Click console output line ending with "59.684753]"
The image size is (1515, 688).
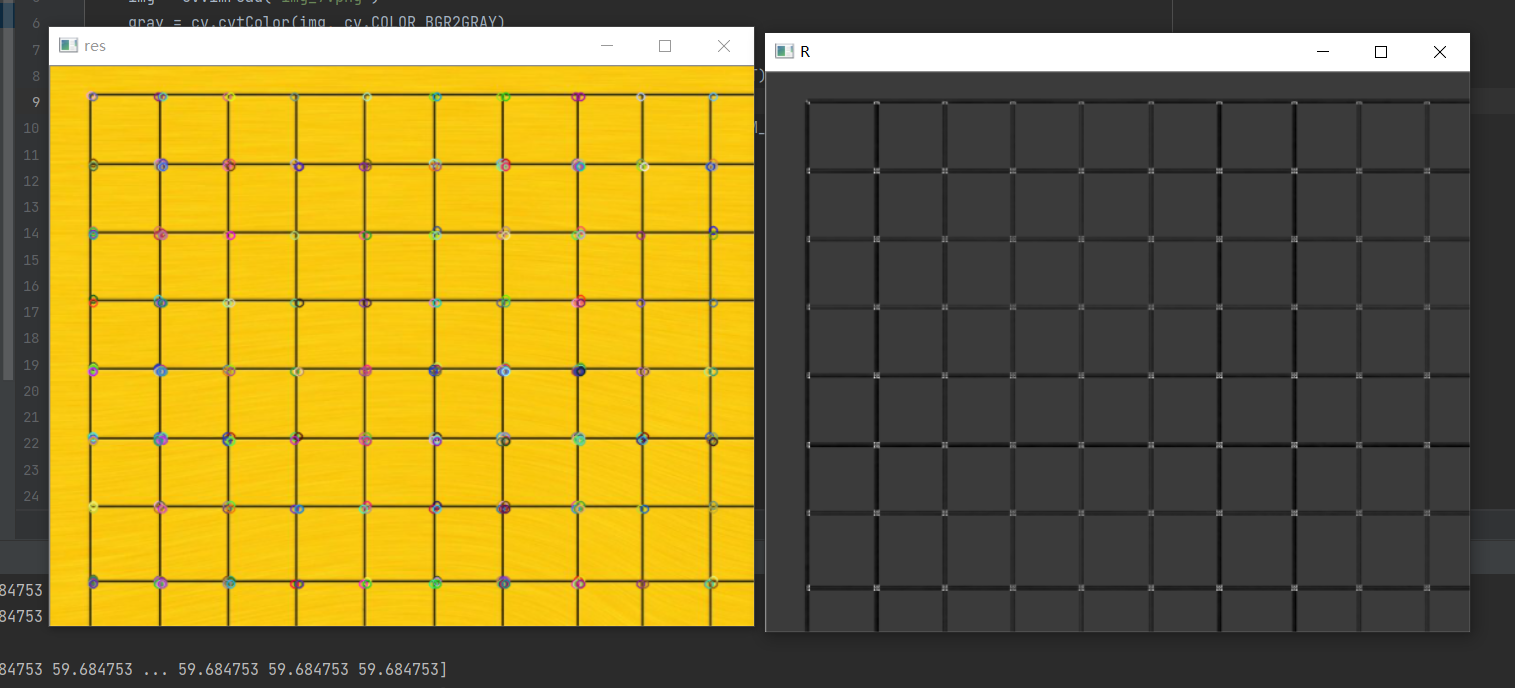tap(224, 669)
